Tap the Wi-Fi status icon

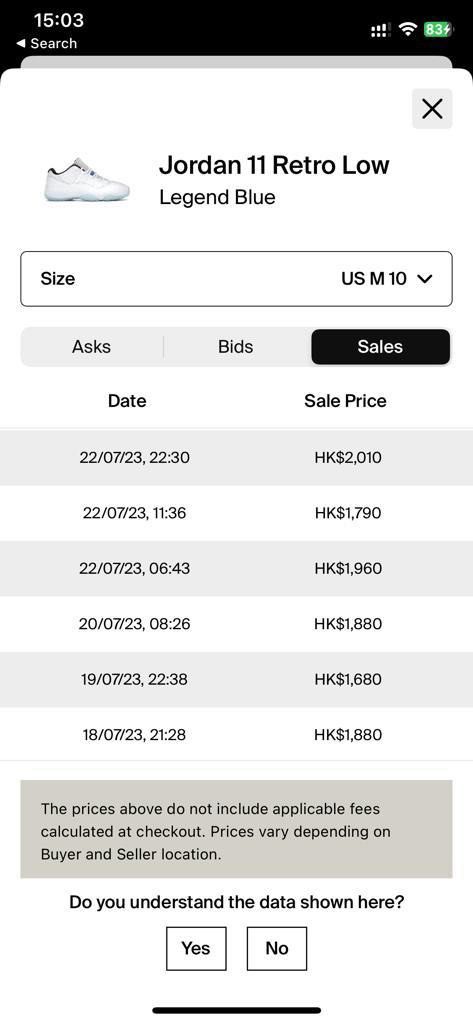click(409, 29)
